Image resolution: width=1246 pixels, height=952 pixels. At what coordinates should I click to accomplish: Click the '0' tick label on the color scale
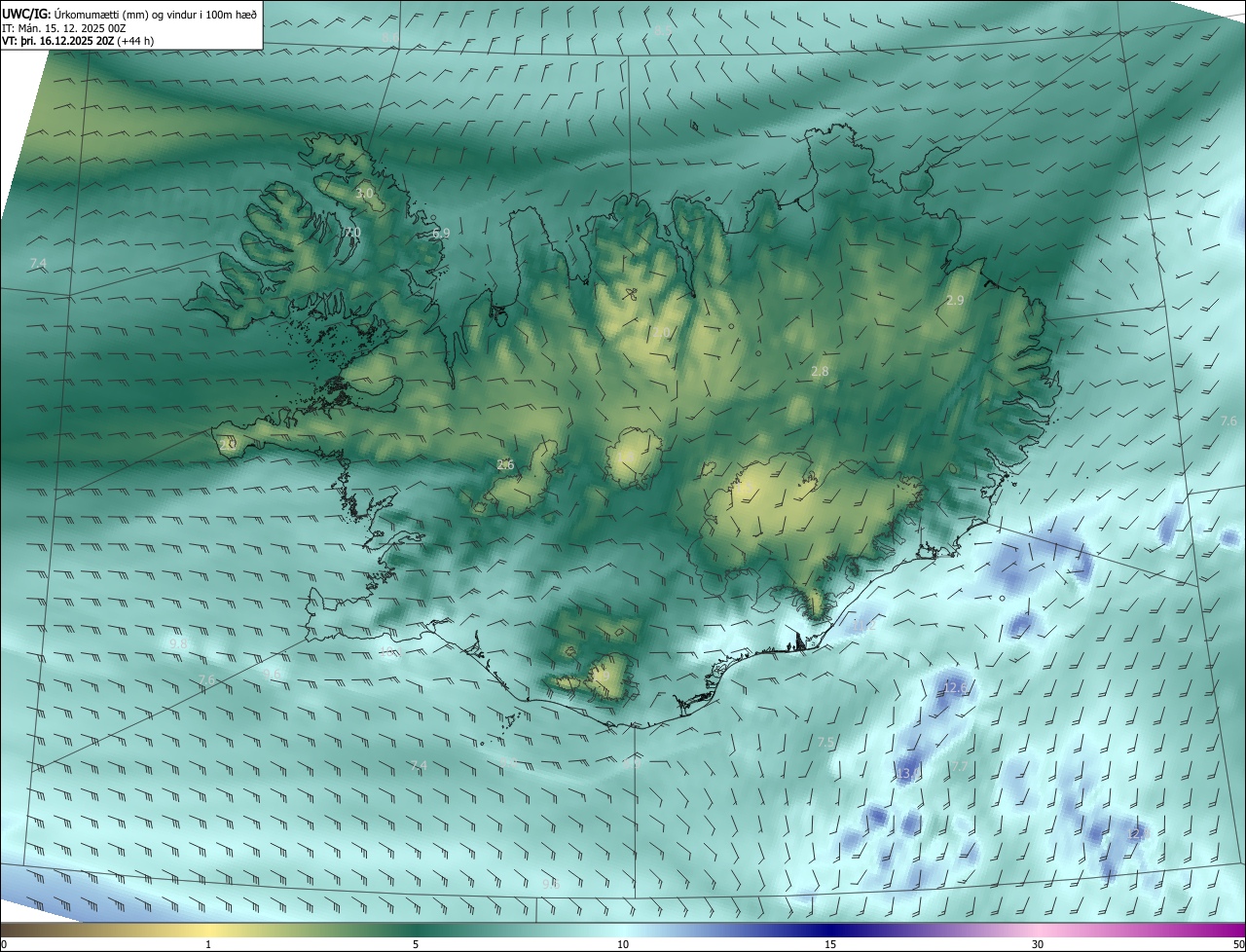pos(4,945)
